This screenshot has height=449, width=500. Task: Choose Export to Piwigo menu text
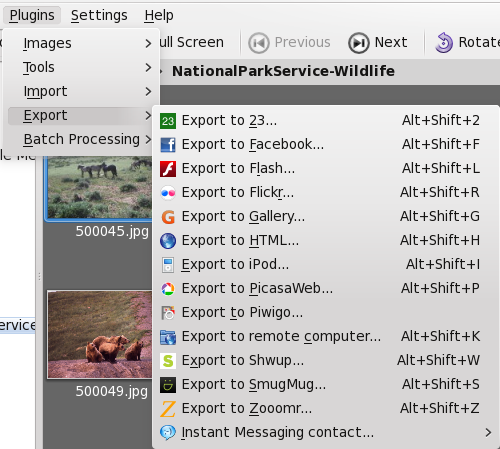[242, 313]
